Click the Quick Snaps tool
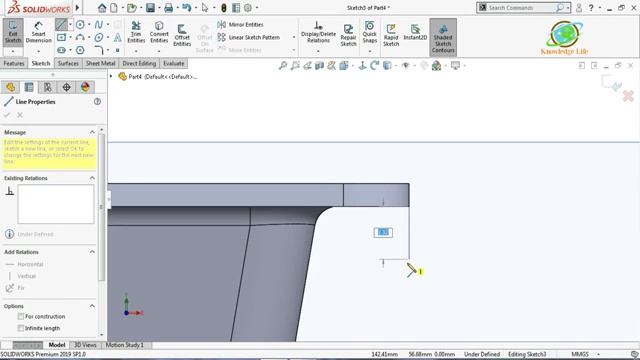The image size is (640, 360). click(369, 32)
